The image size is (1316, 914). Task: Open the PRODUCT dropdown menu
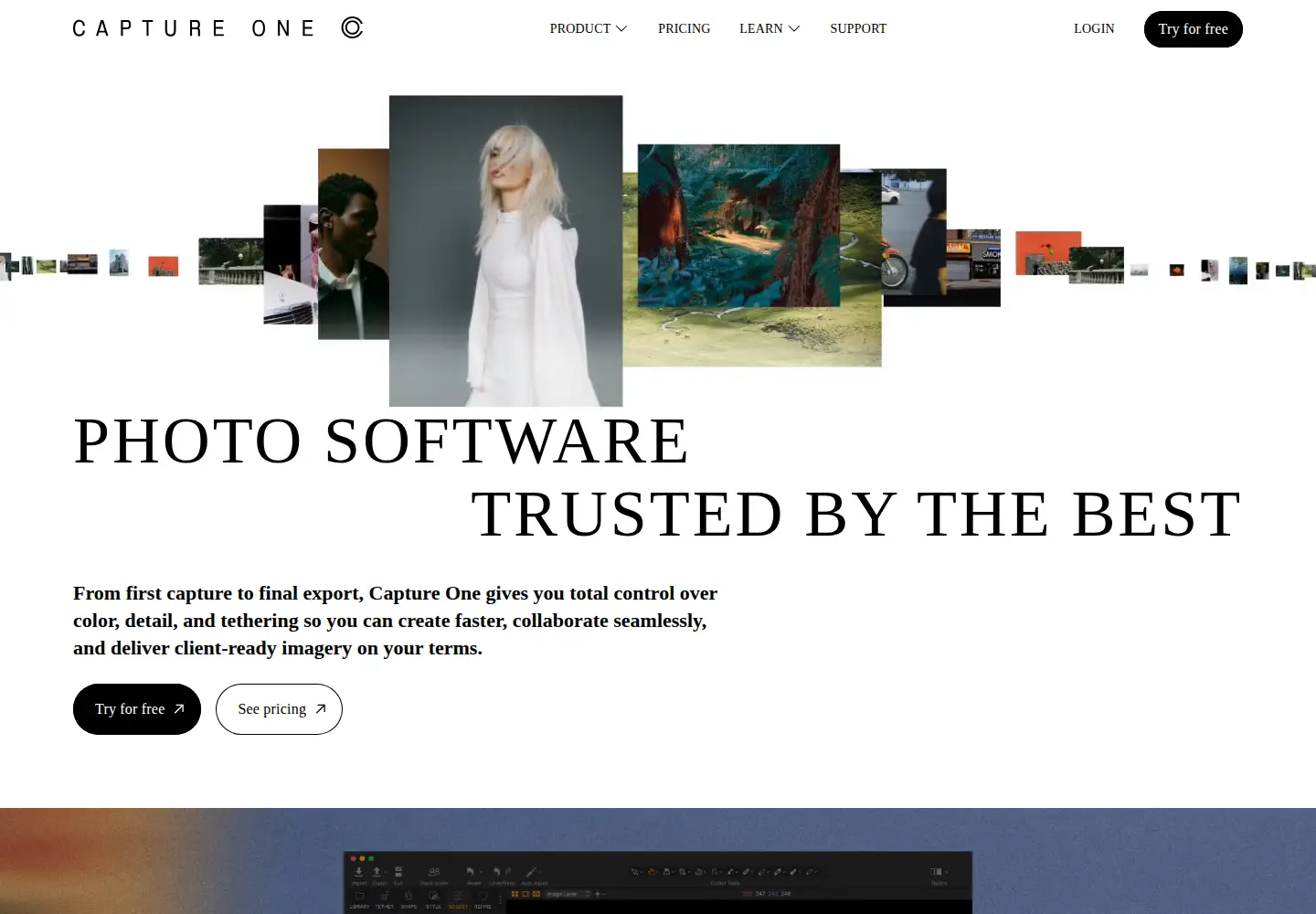click(589, 28)
